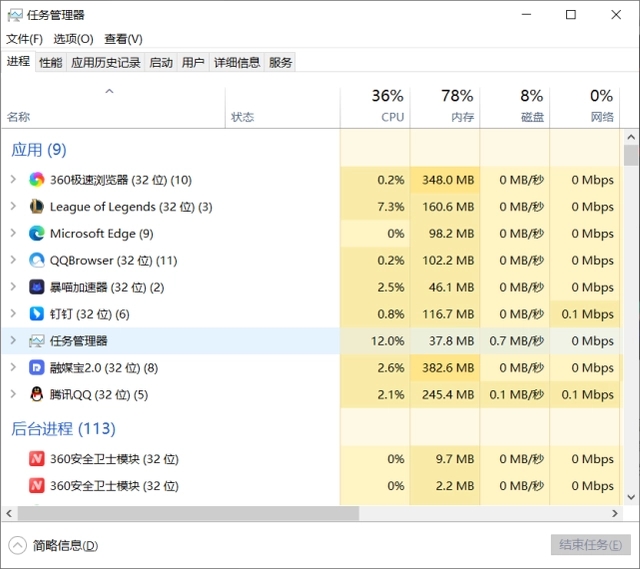The image size is (640, 569).
Task: Click the 结束任务(E) button
Action: tap(590, 545)
